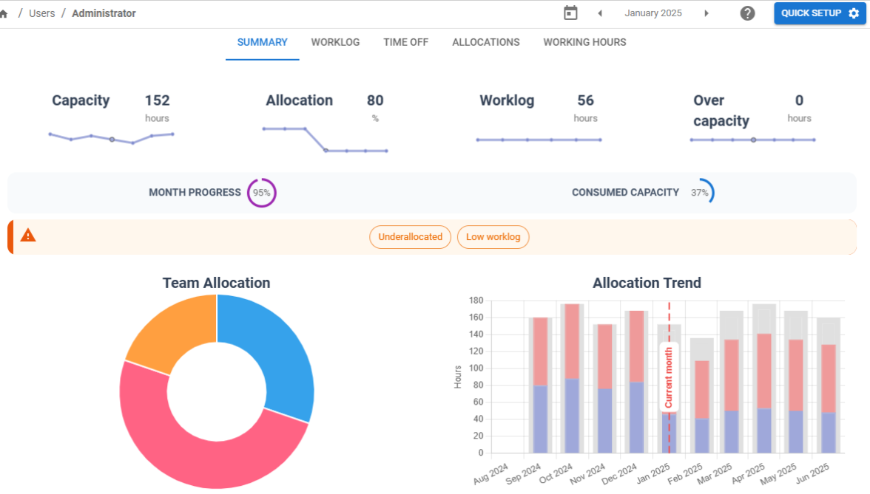The image size is (870, 494).
Task: Click the Consumed Capacity 37% ring
Action: click(x=700, y=193)
